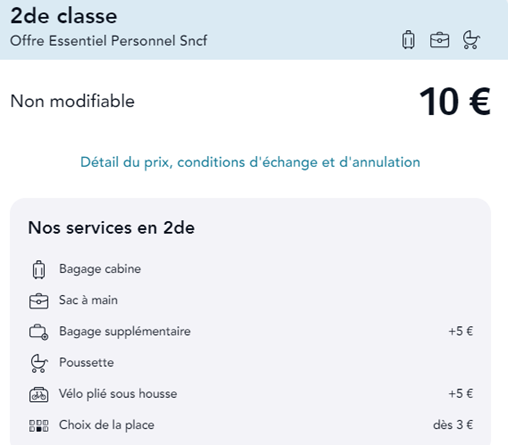Click the folded bike bag icon
The width and height of the screenshot is (508, 445).
(x=39, y=395)
